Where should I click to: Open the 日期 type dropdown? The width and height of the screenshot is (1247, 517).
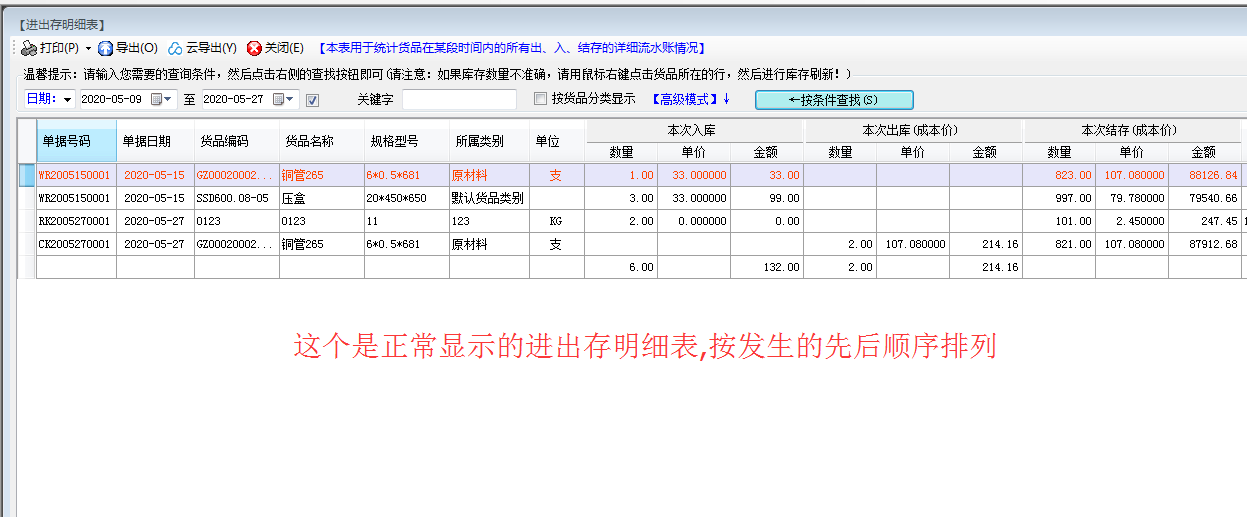68,100
